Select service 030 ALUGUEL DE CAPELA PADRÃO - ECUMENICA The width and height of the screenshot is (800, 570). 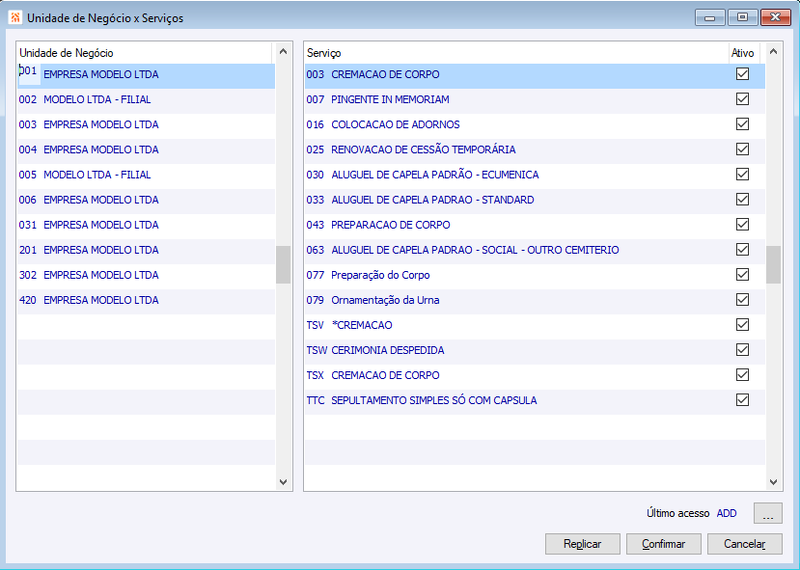pyautogui.click(x=535, y=176)
